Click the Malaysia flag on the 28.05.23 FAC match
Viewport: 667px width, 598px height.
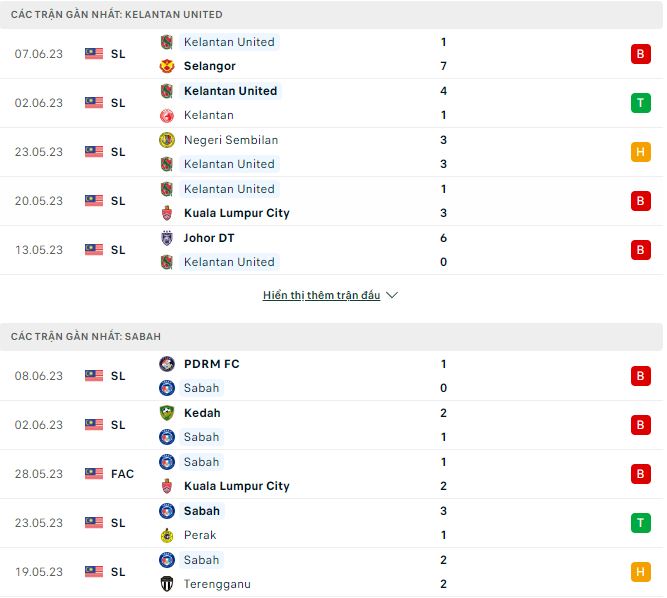(94, 474)
